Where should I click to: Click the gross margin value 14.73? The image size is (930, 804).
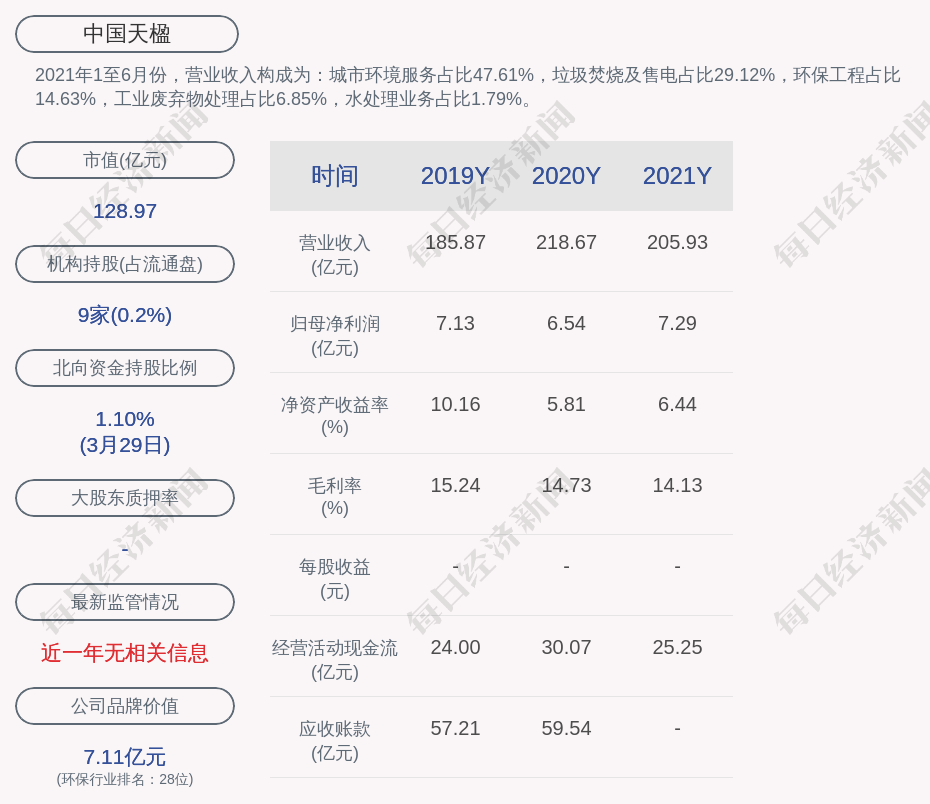click(566, 485)
